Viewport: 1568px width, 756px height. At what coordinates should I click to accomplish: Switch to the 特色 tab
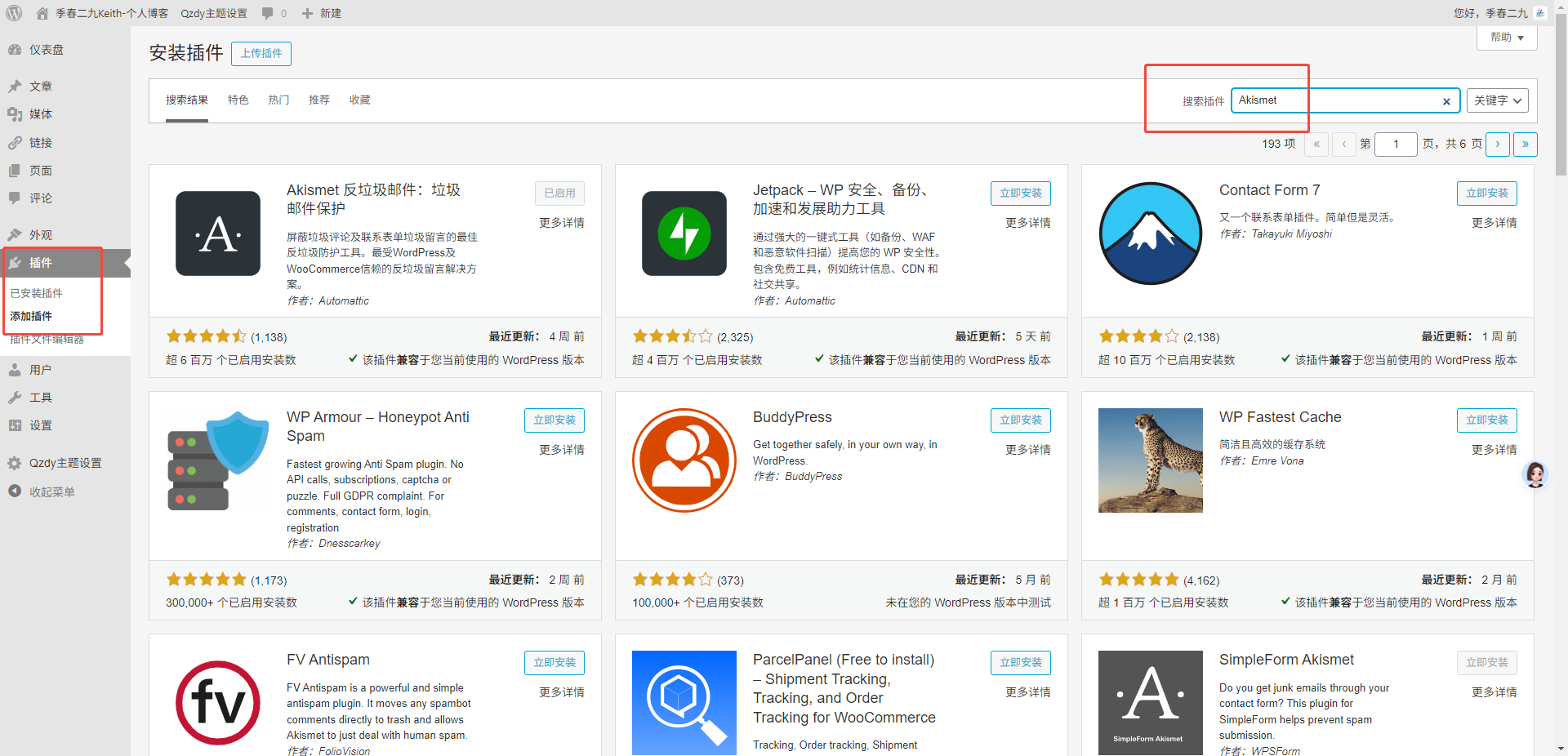(x=238, y=100)
